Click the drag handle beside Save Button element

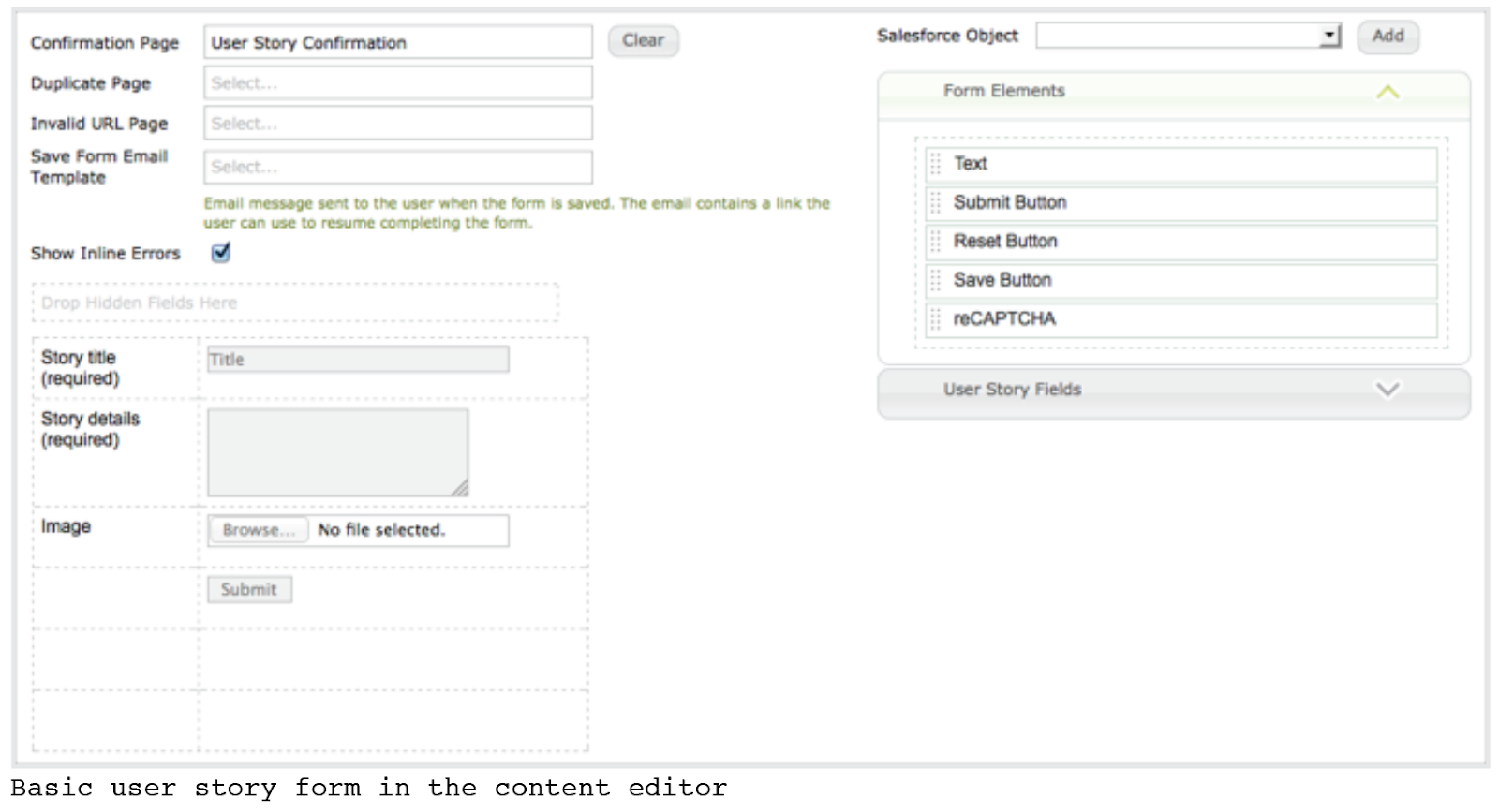tap(935, 280)
